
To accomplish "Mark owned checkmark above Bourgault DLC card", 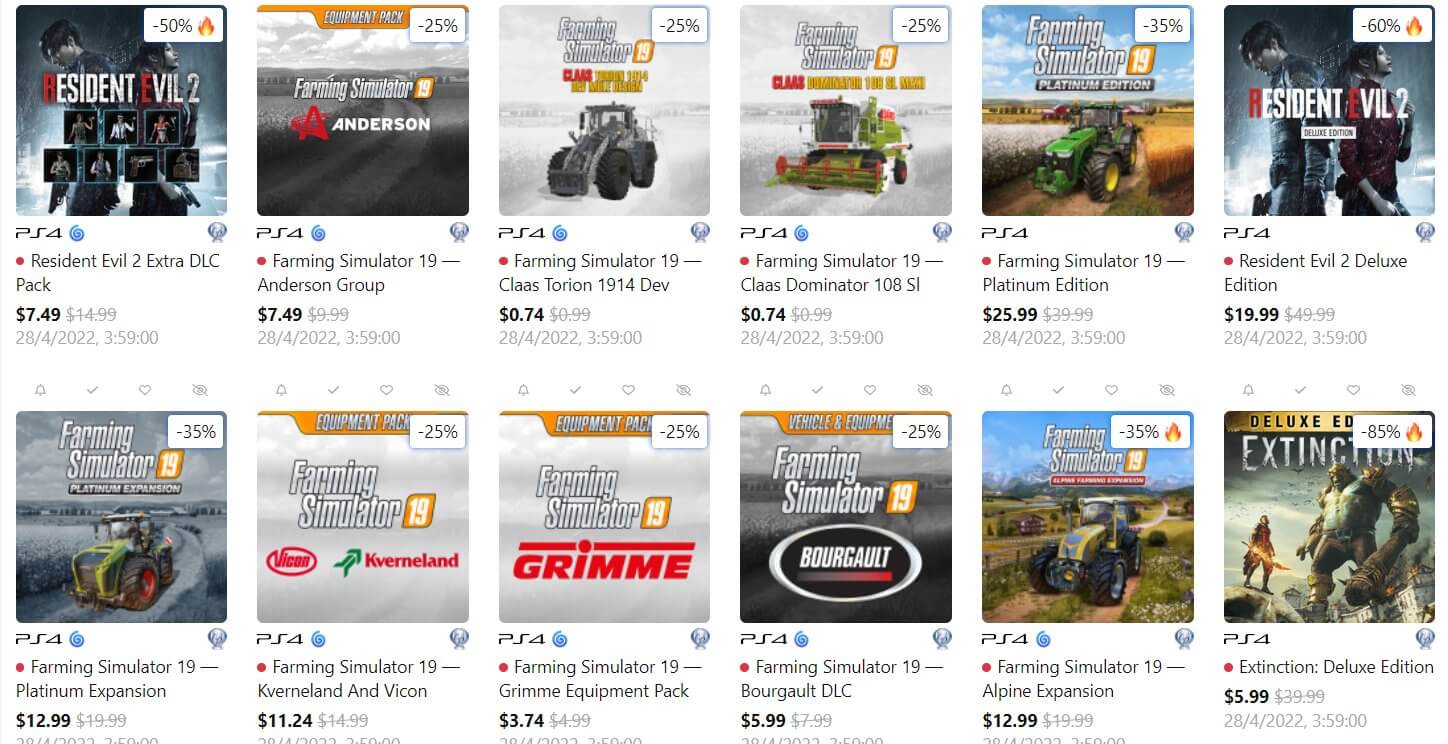I will [x=817, y=389].
